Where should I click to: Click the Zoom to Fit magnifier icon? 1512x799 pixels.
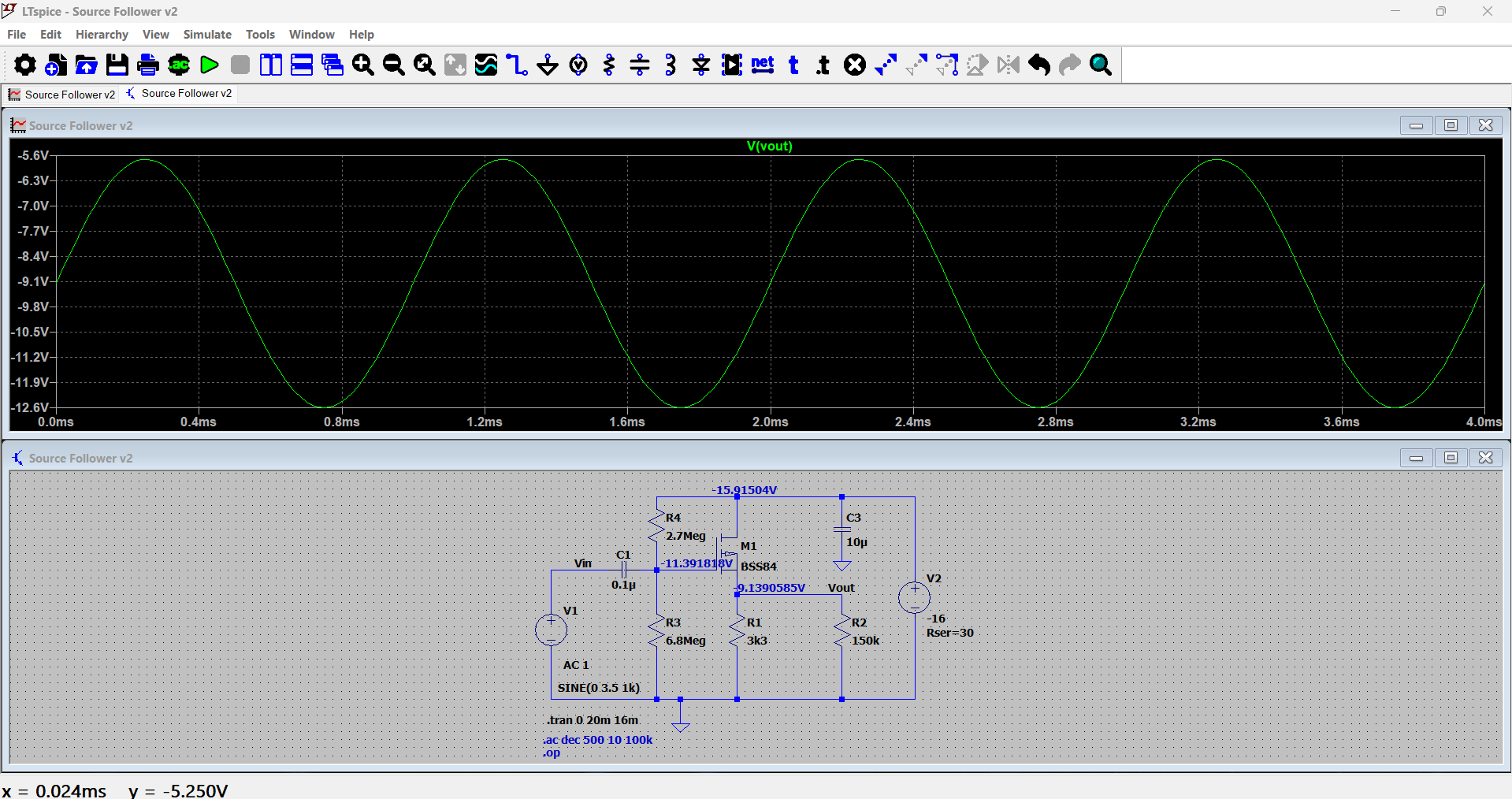click(x=424, y=65)
